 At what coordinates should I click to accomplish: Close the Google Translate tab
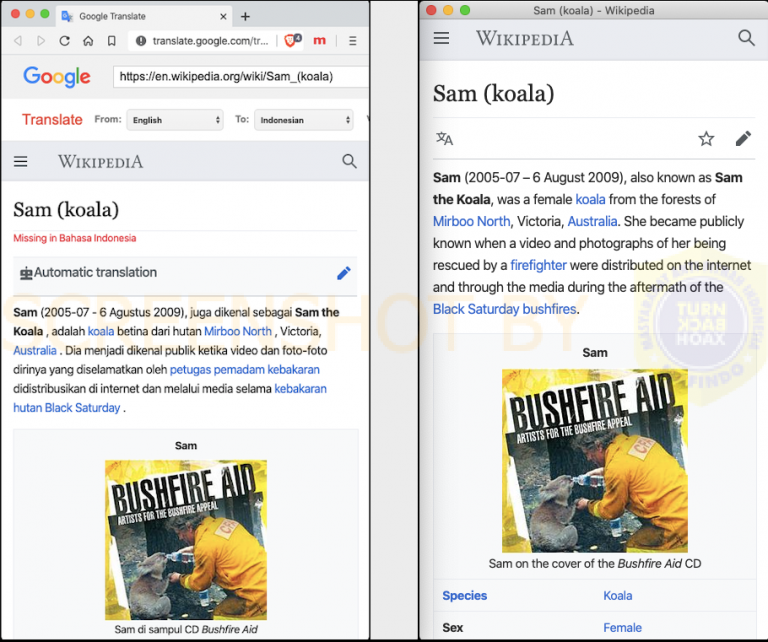coord(223,16)
